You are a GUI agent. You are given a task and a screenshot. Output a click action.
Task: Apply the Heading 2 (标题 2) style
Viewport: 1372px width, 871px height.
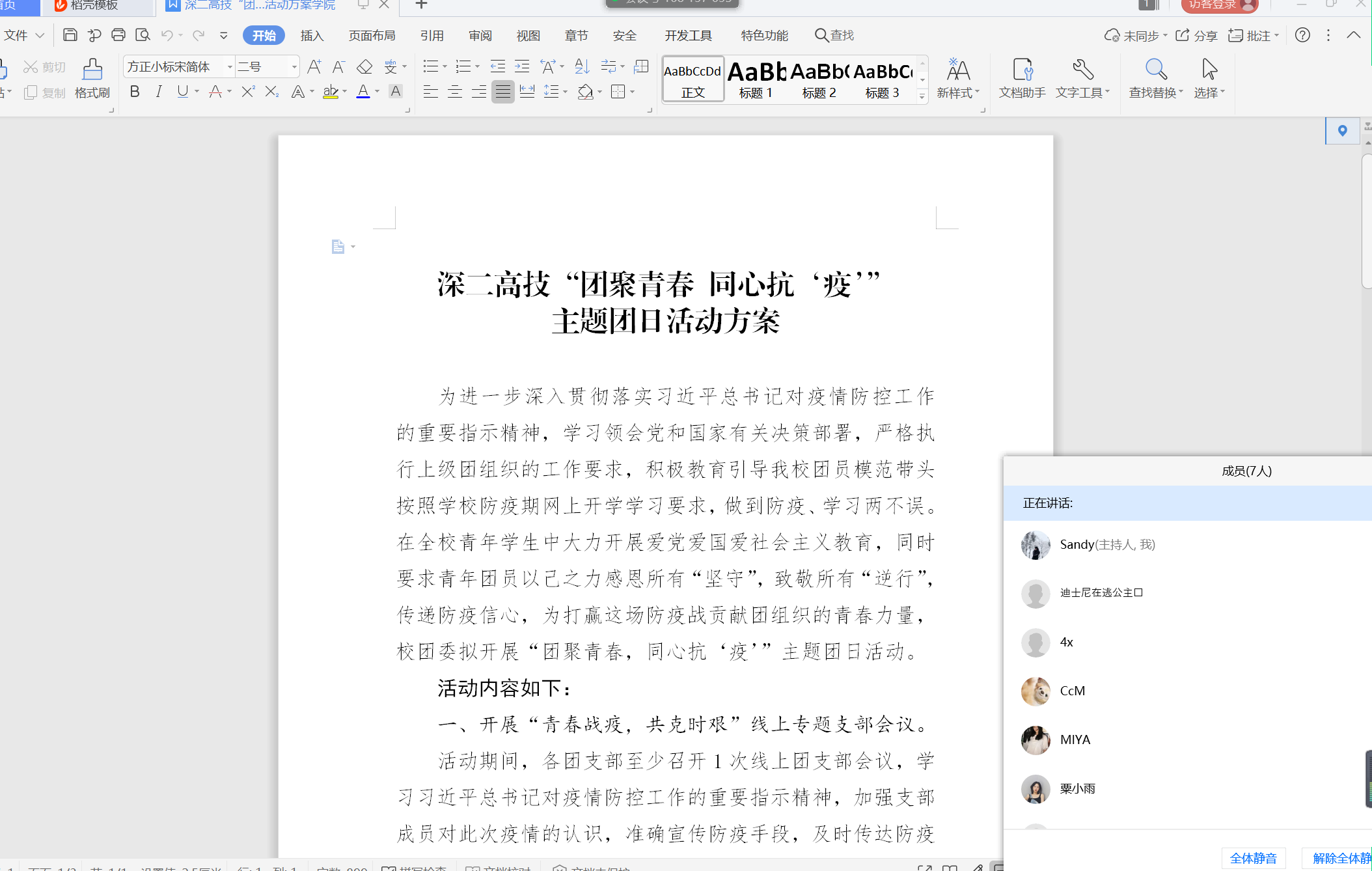(x=819, y=79)
